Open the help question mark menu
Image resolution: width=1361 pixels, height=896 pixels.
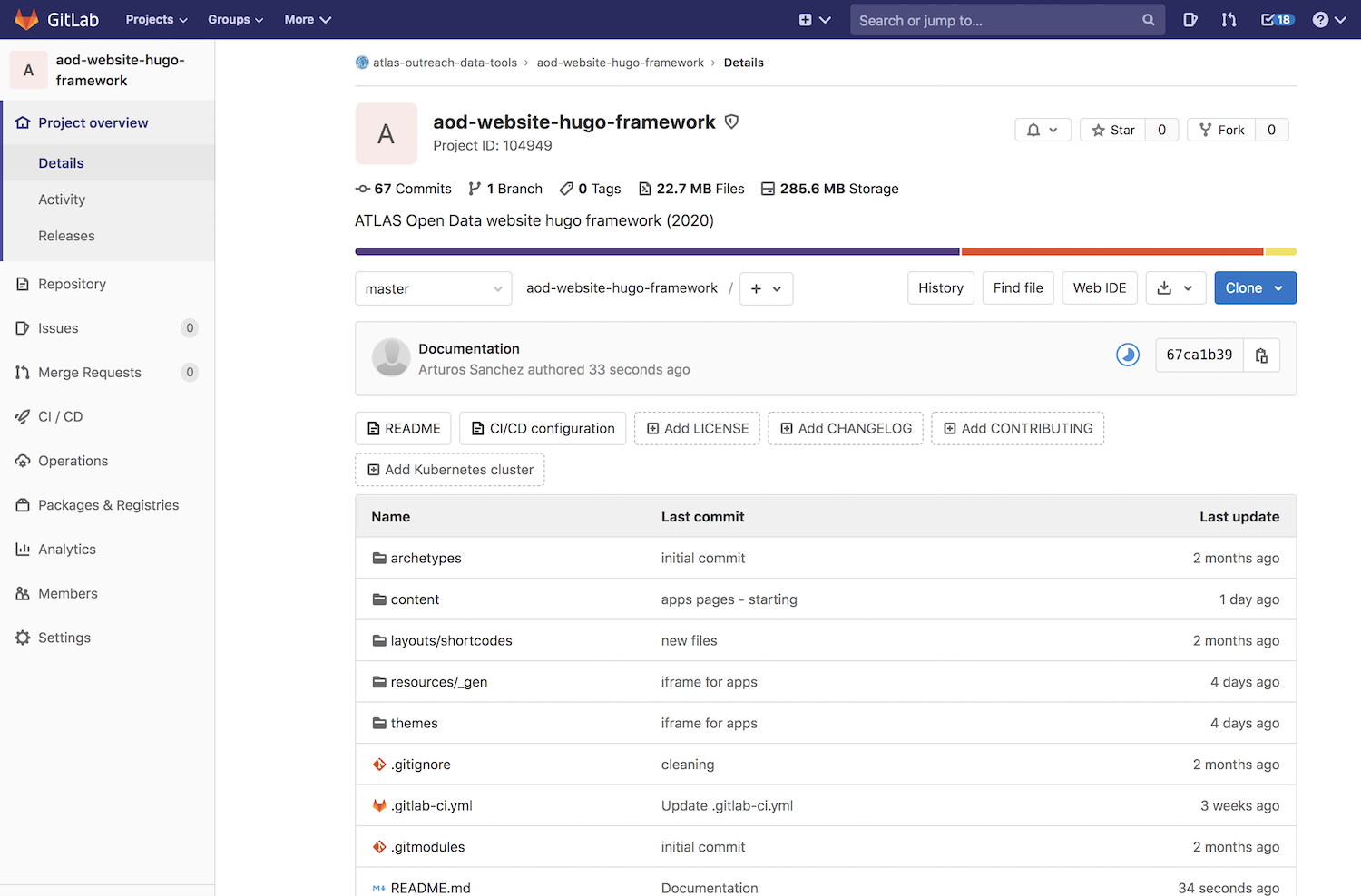(1329, 19)
